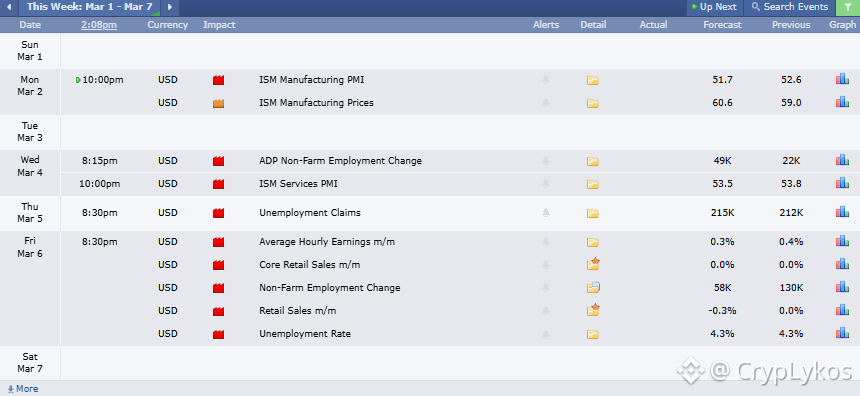
Task: Go to previous week arrow
Action: (9, 7)
